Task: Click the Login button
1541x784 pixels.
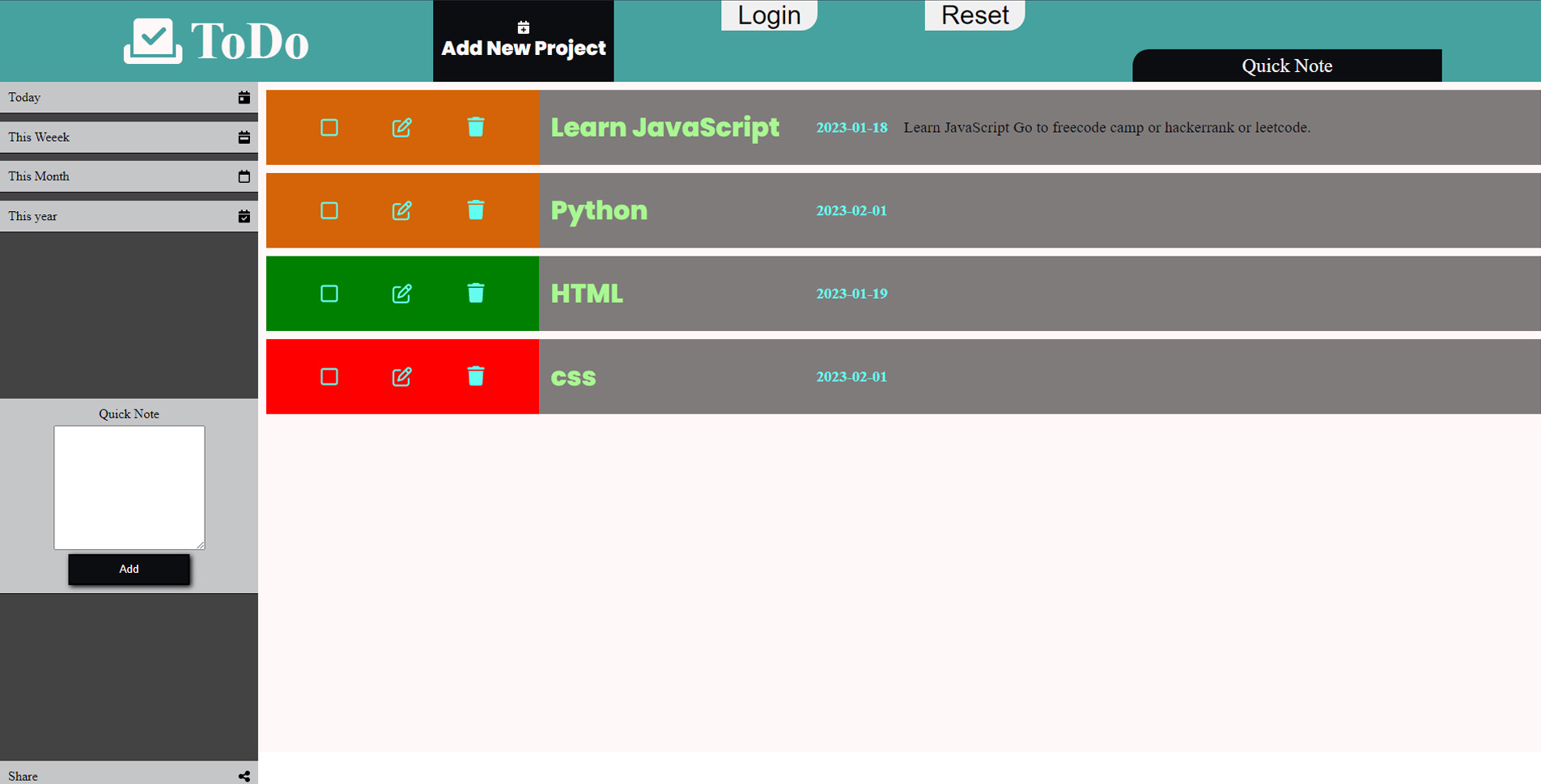Action: click(x=768, y=15)
